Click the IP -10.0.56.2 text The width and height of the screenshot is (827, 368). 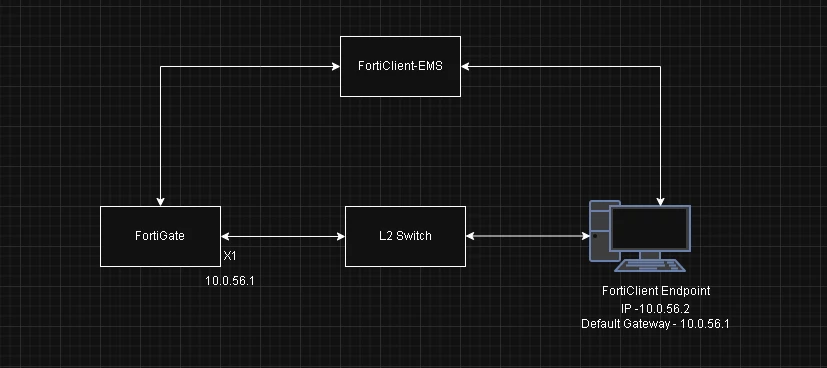(x=656, y=309)
